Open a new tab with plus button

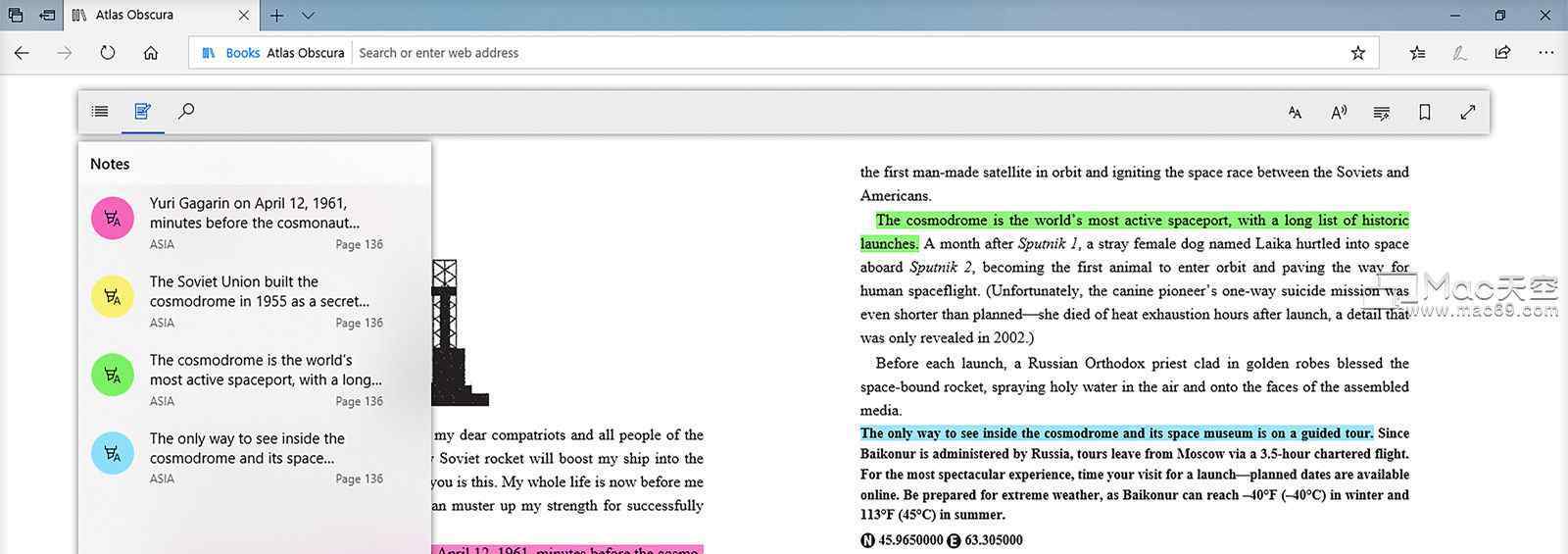pos(277,15)
